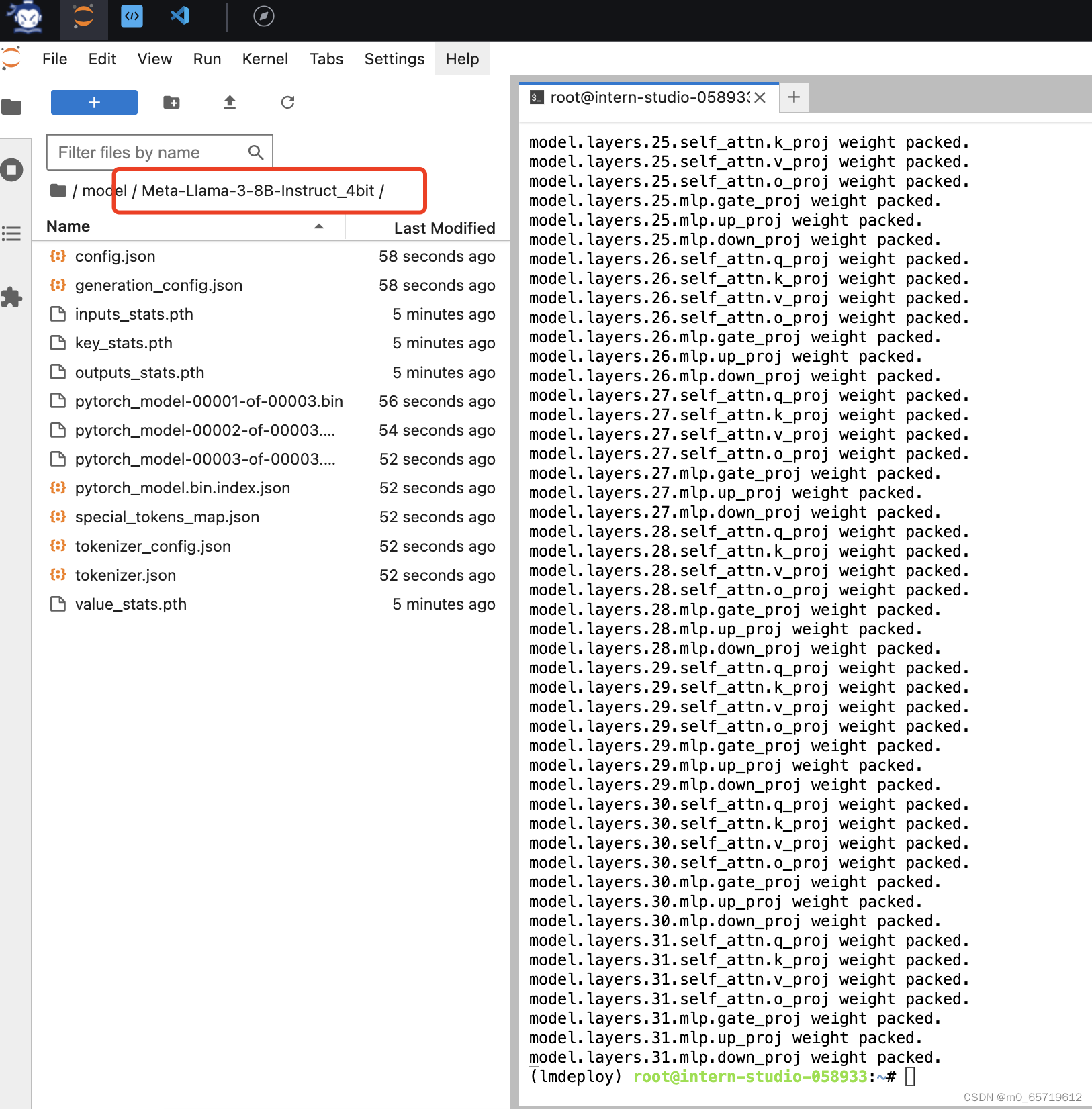The width and height of the screenshot is (1092, 1109).
Task: Open a new tab with the plus button
Action: [x=794, y=97]
